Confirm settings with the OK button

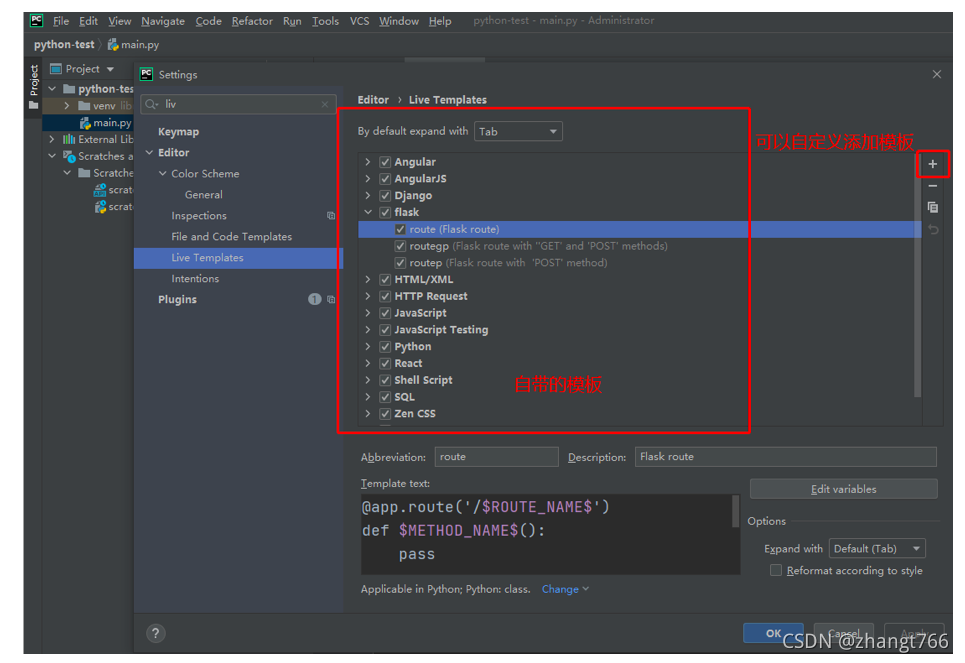coord(773,633)
